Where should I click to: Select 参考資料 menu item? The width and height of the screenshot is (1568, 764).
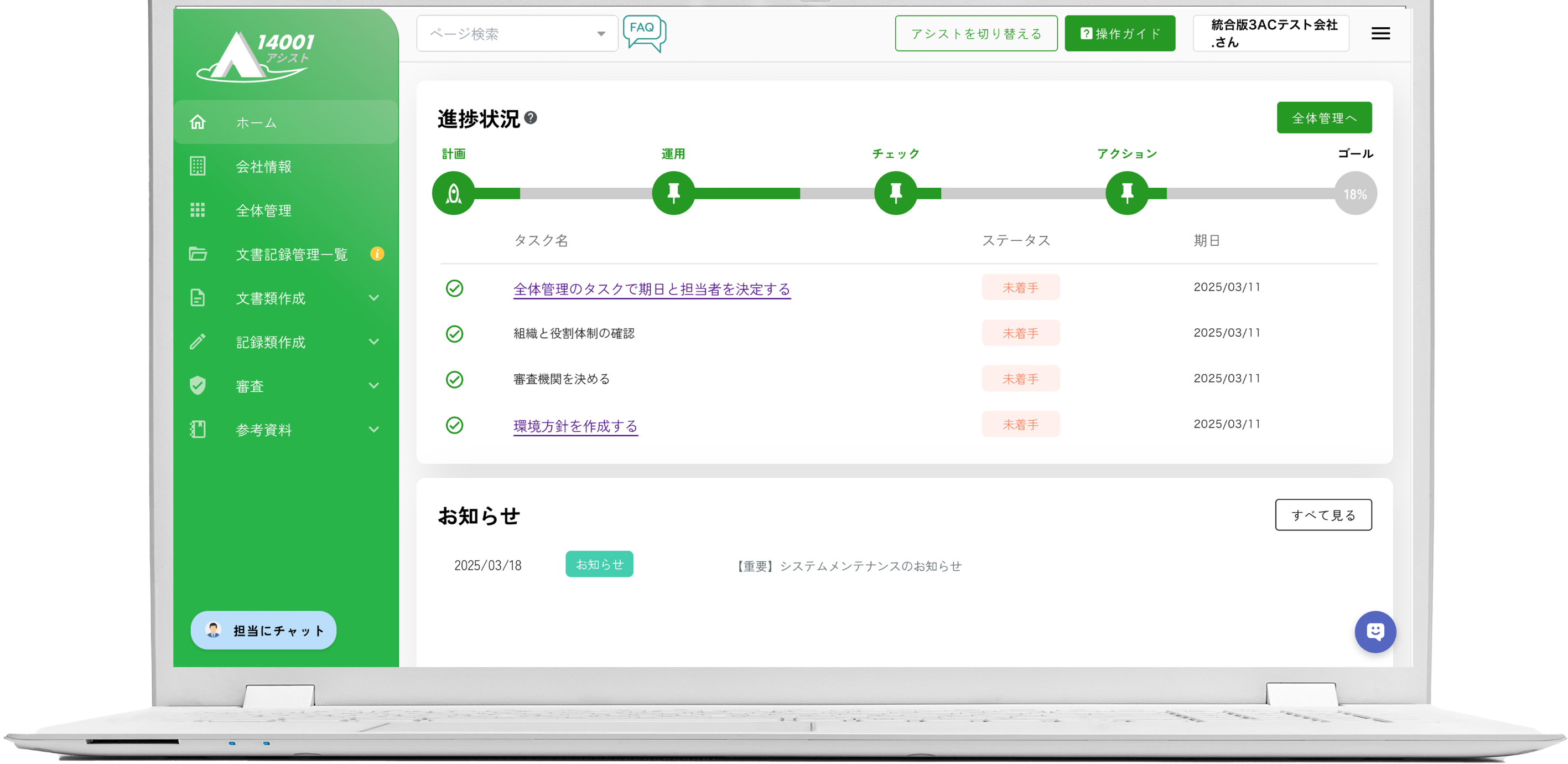[x=285, y=429]
